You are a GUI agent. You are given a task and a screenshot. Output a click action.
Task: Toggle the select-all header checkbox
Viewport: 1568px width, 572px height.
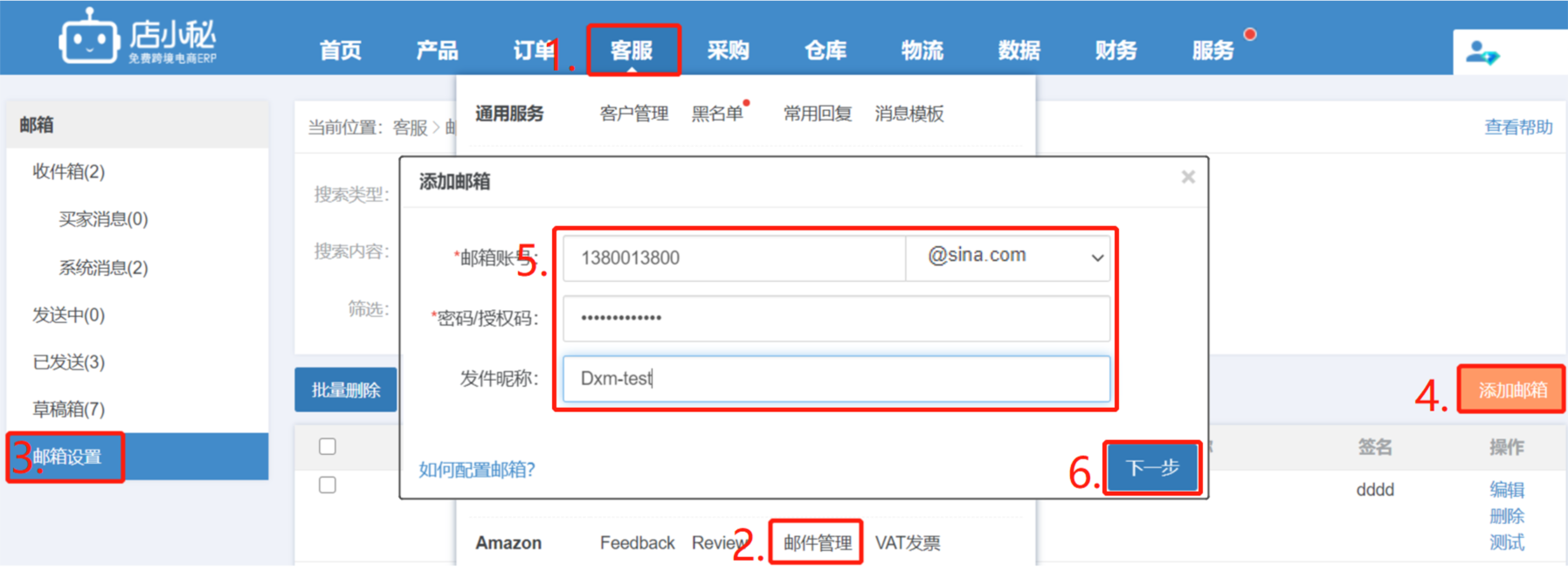pos(328,447)
